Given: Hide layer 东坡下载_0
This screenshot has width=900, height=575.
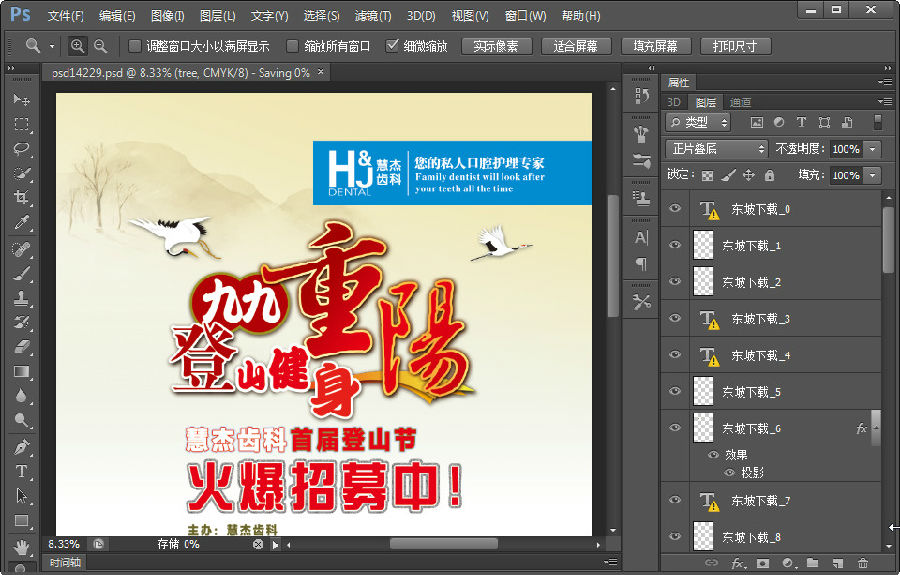Looking at the screenshot, I should click(675, 208).
